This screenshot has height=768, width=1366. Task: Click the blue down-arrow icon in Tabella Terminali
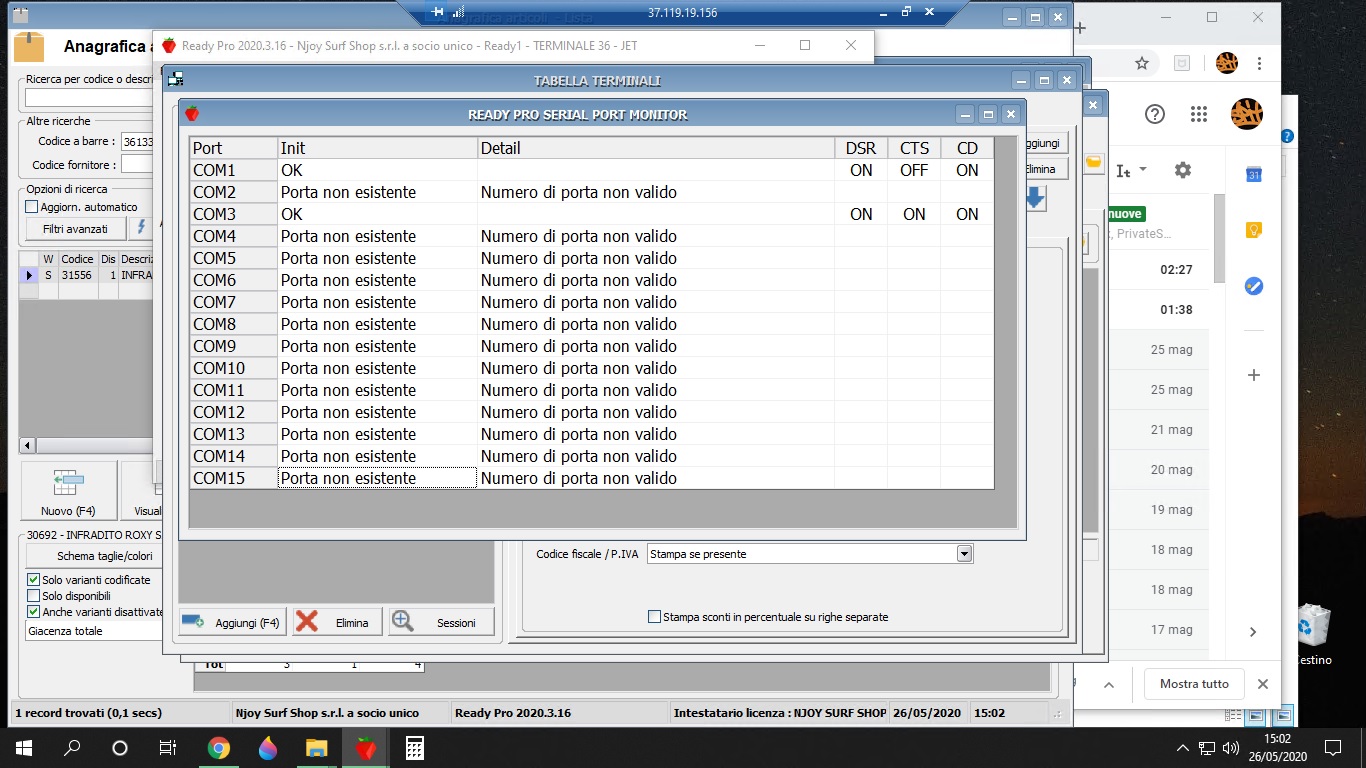[1035, 199]
